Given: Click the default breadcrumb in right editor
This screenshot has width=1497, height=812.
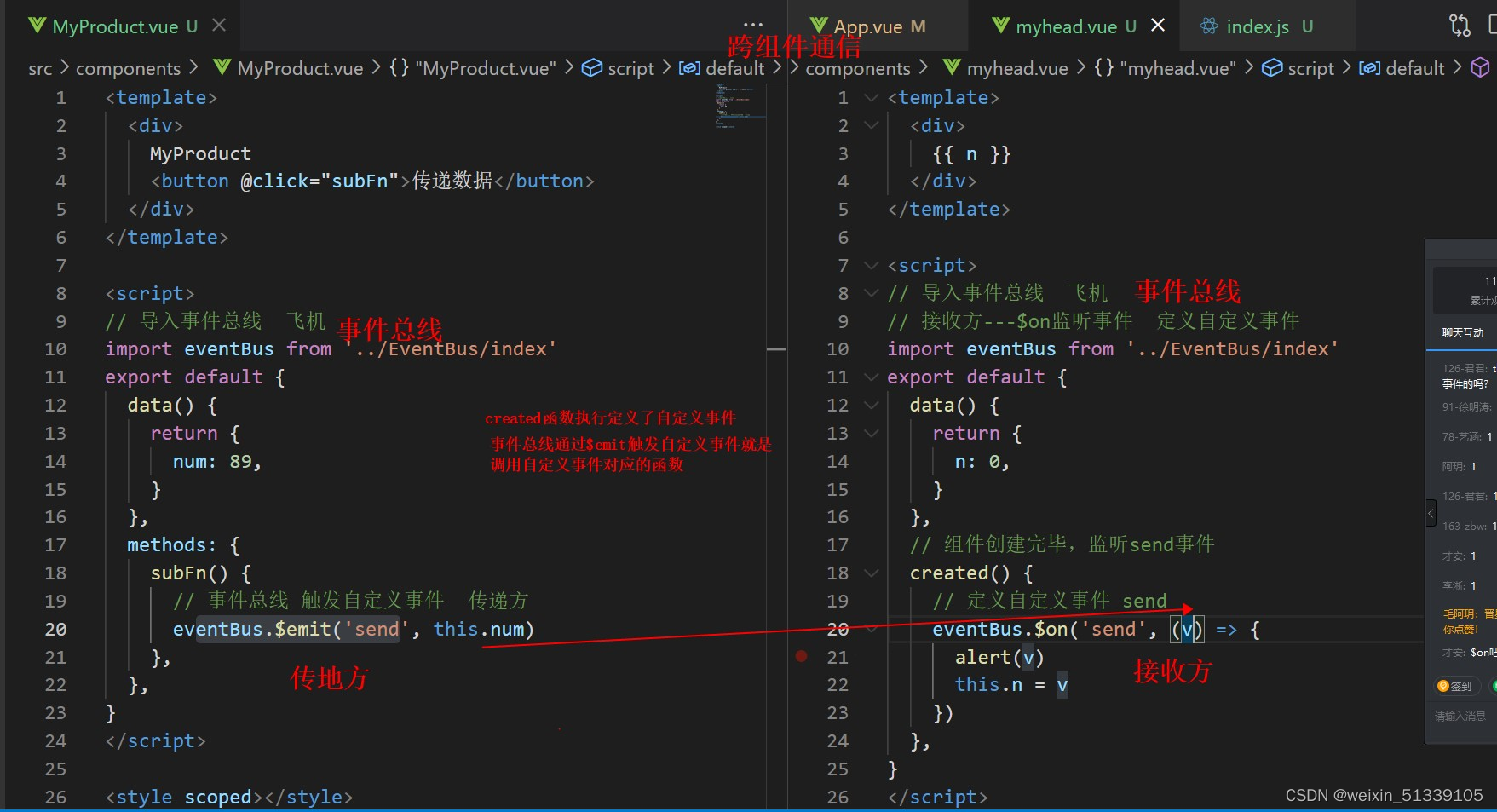Looking at the screenshot, I should click(x=1402, y=68).
